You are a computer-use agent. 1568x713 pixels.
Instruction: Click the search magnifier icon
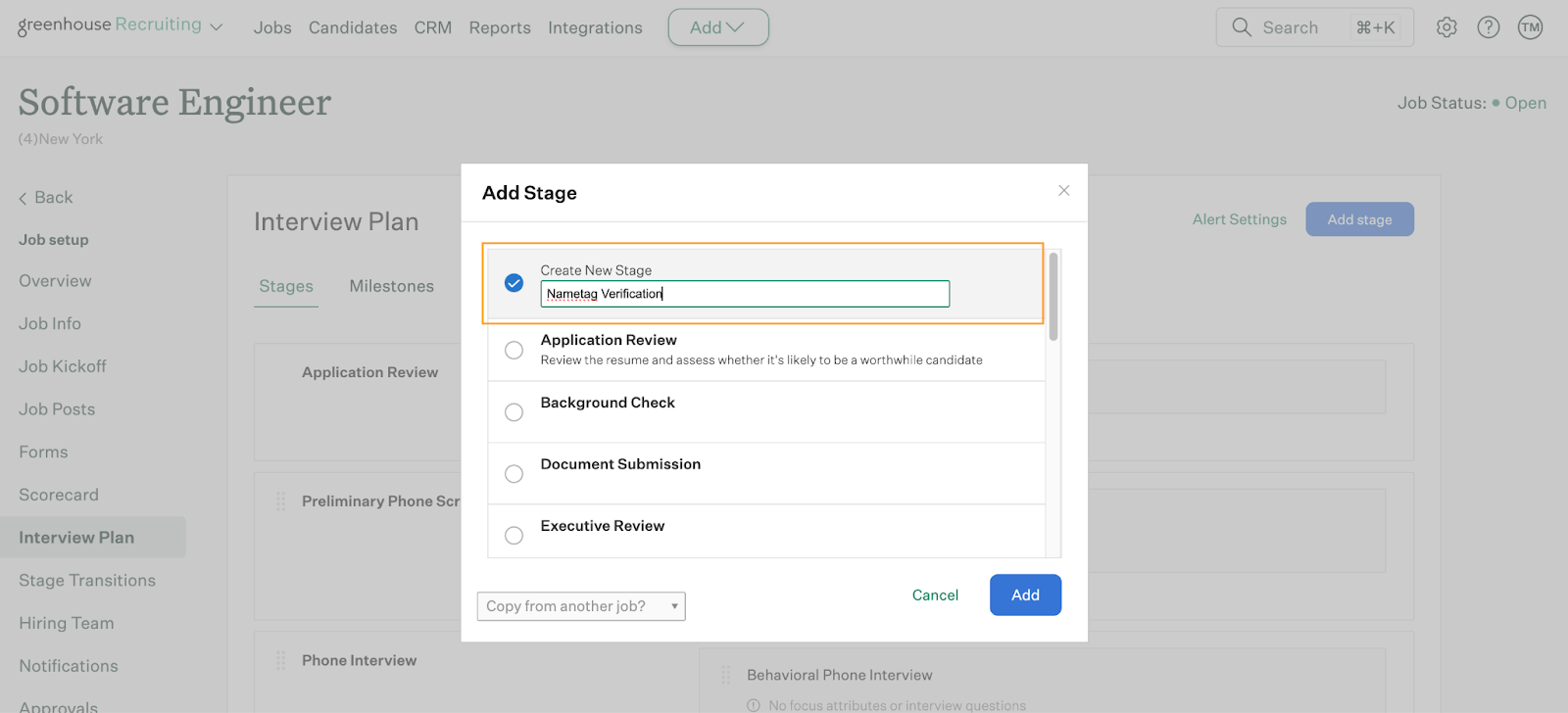click(1242, 27)
